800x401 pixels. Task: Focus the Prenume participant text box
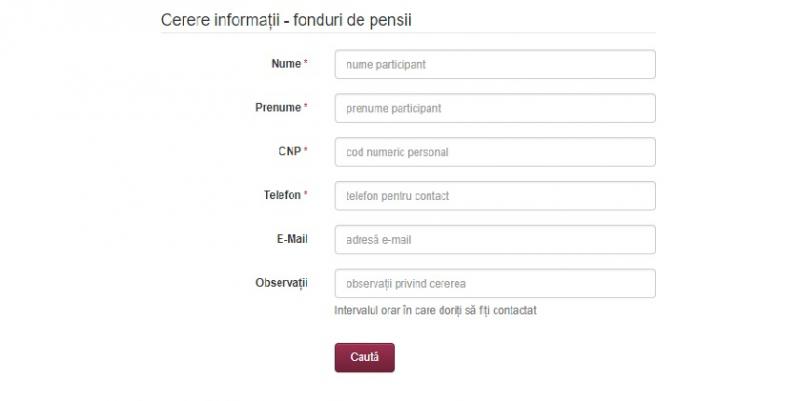[495, 108]
